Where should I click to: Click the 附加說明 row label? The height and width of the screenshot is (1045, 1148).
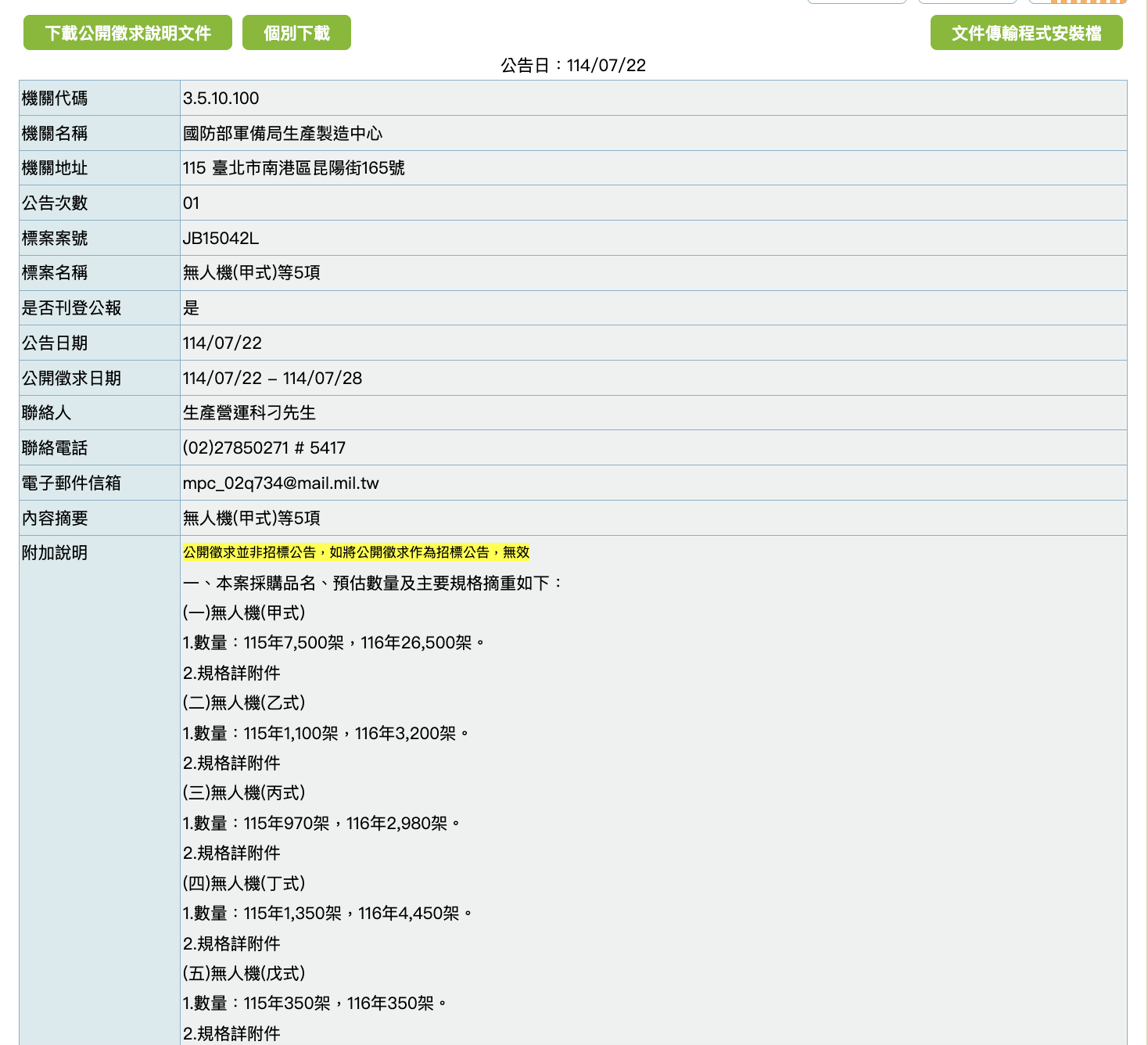pos(55,553)
